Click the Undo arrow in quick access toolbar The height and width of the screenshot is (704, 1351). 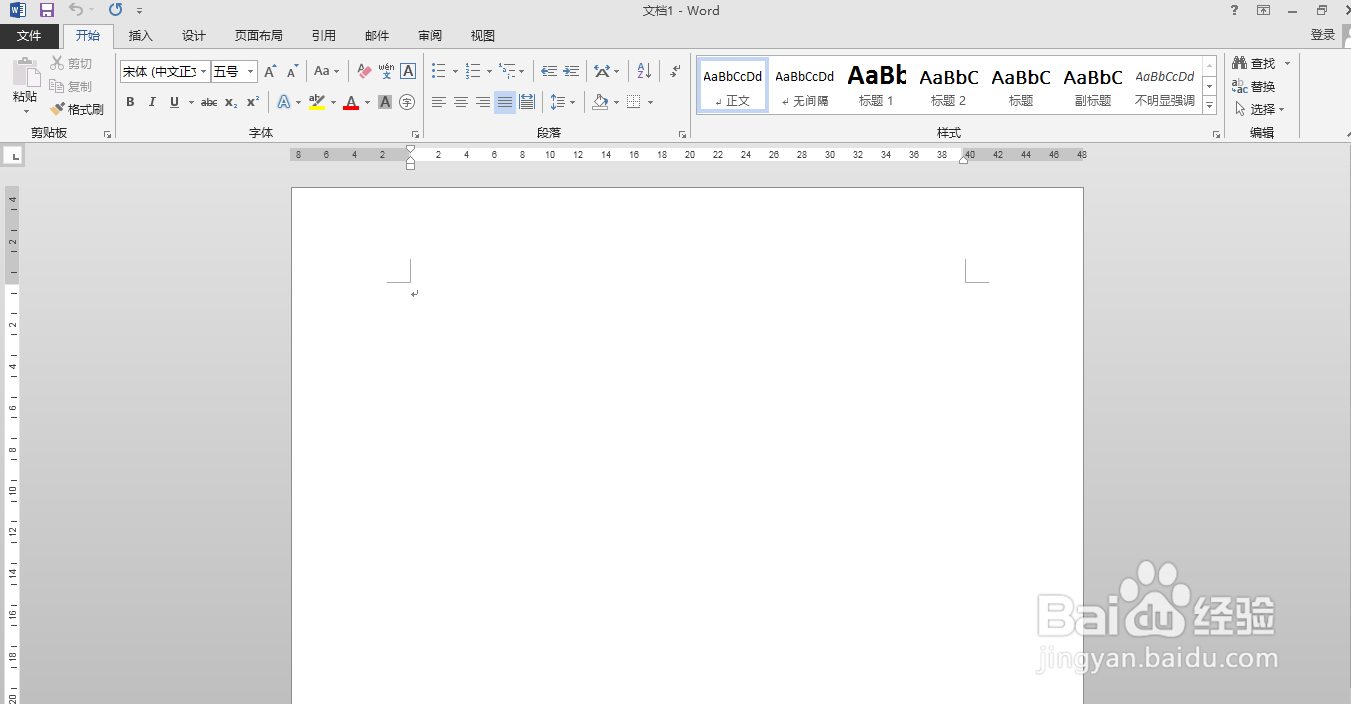coord(76,10)
